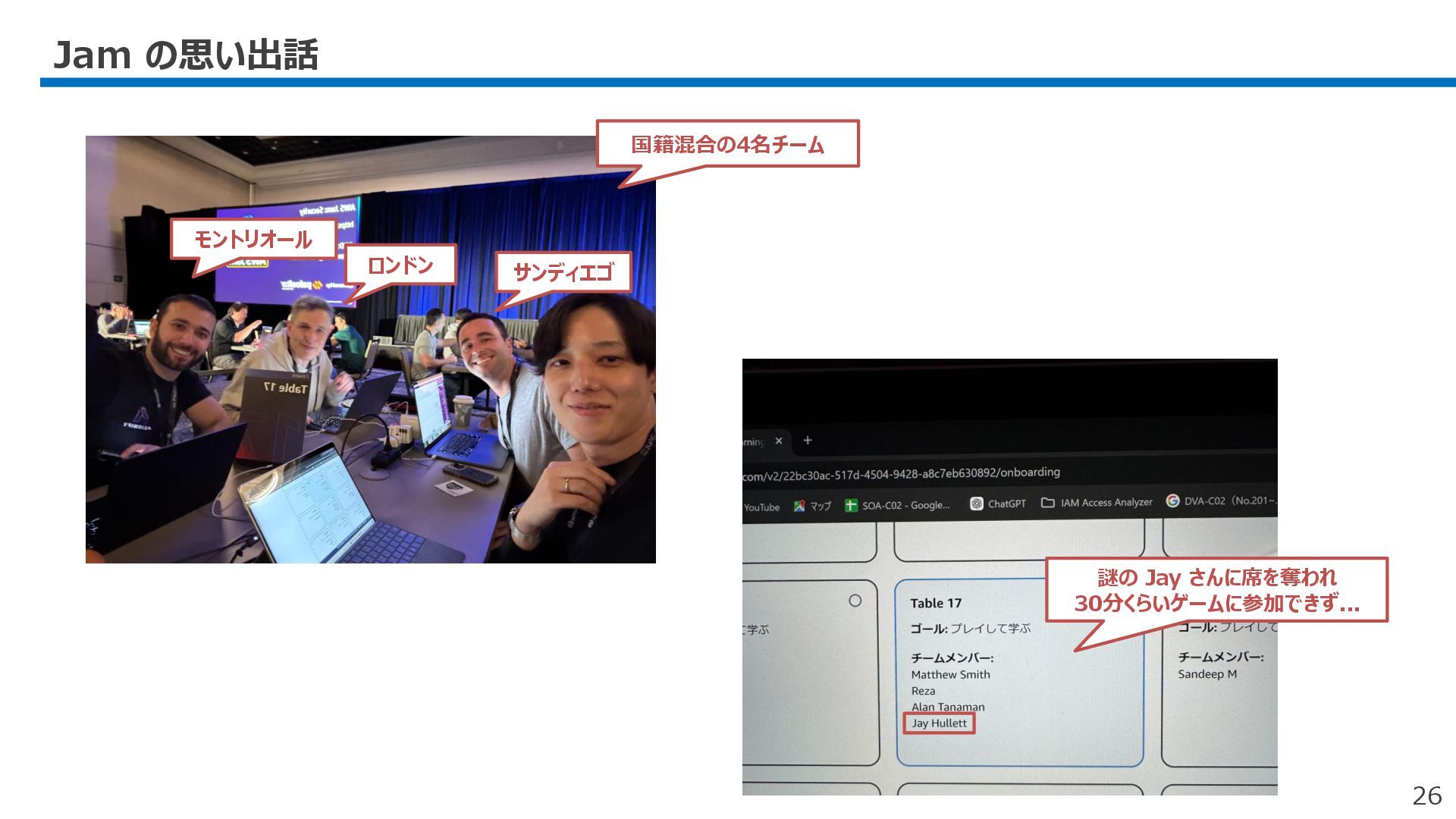
Task: Open a new tab with the plus icon
Action: (808, 440)
